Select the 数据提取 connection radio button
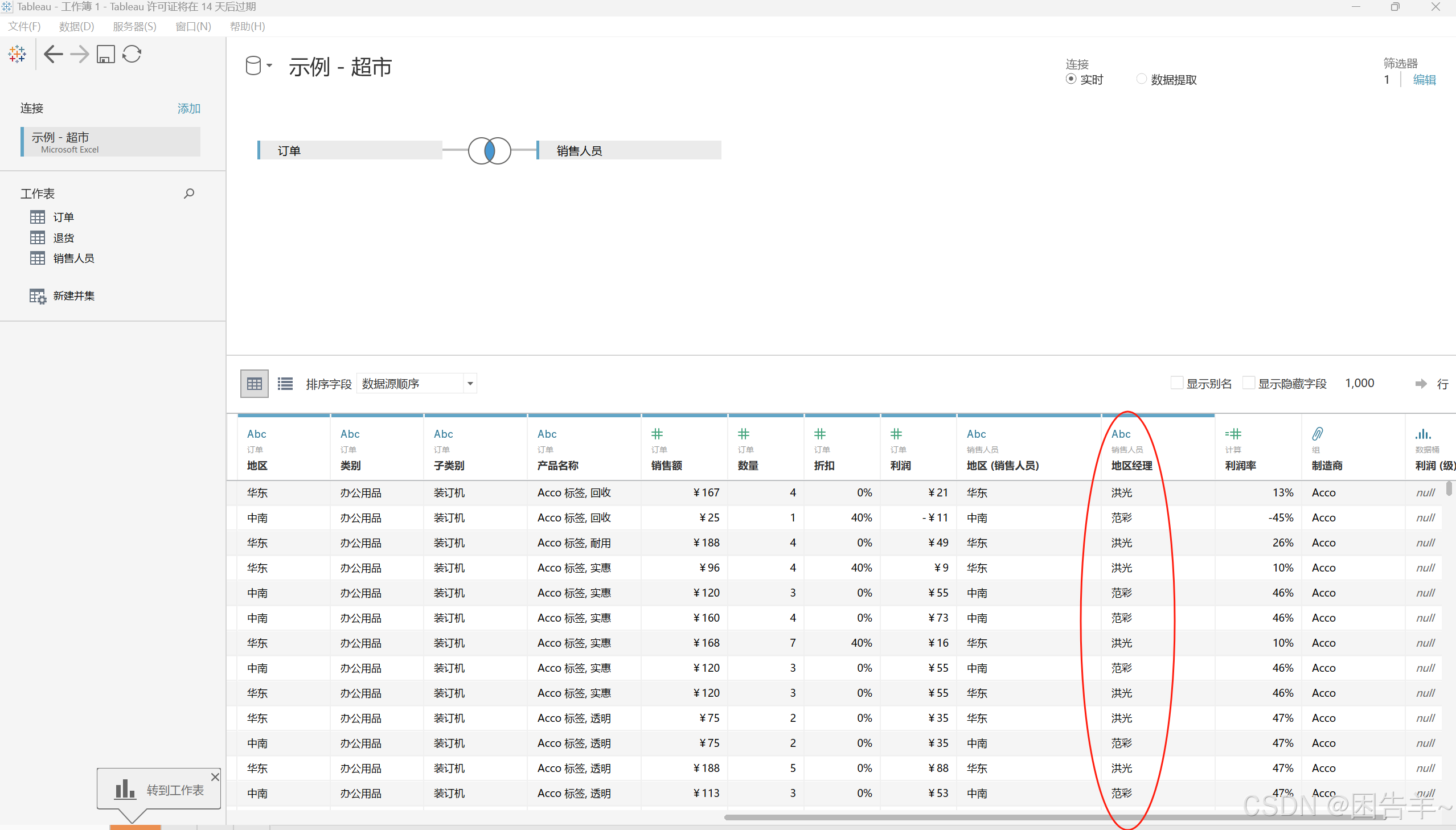This screenshot has width=1456, height=830. point(1141,79)
